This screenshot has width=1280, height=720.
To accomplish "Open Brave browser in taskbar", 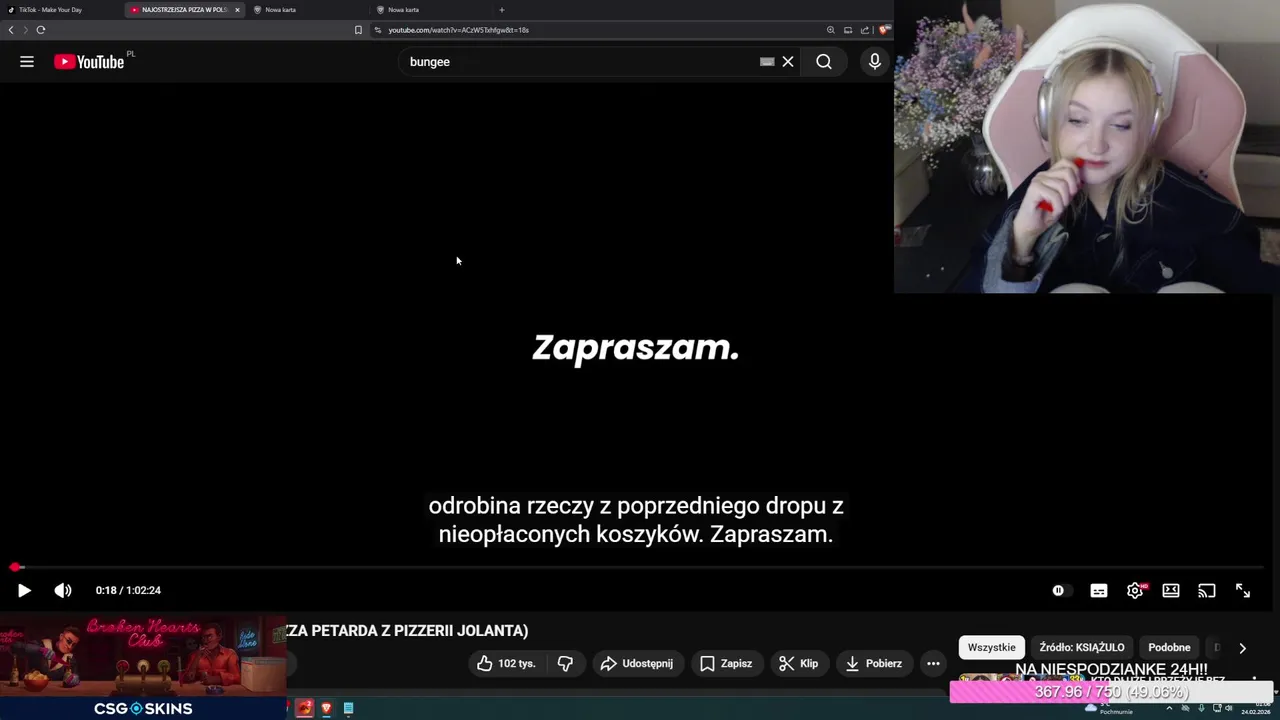I will click(x=326, y=708).
